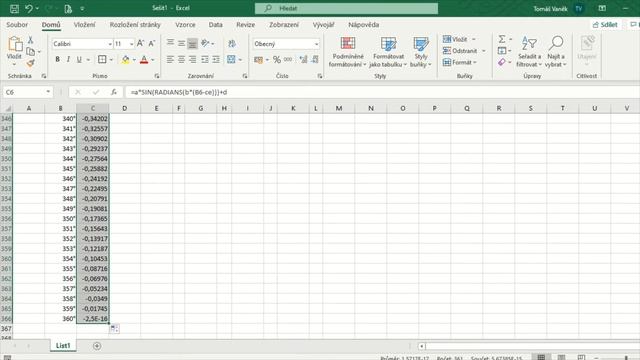Image resolution: width=640 pixels, height=360 pixels.
Task: Click the Clear eraser icon
Action: coord(502,62)
